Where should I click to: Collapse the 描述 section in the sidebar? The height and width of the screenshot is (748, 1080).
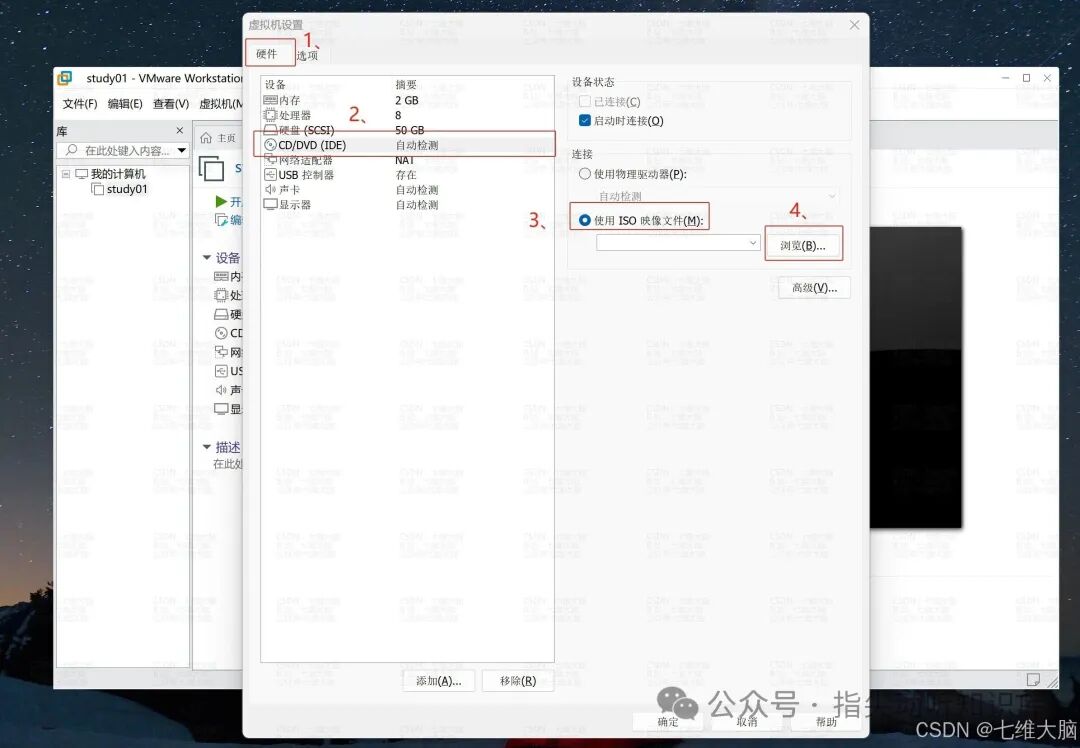point(207,447)
